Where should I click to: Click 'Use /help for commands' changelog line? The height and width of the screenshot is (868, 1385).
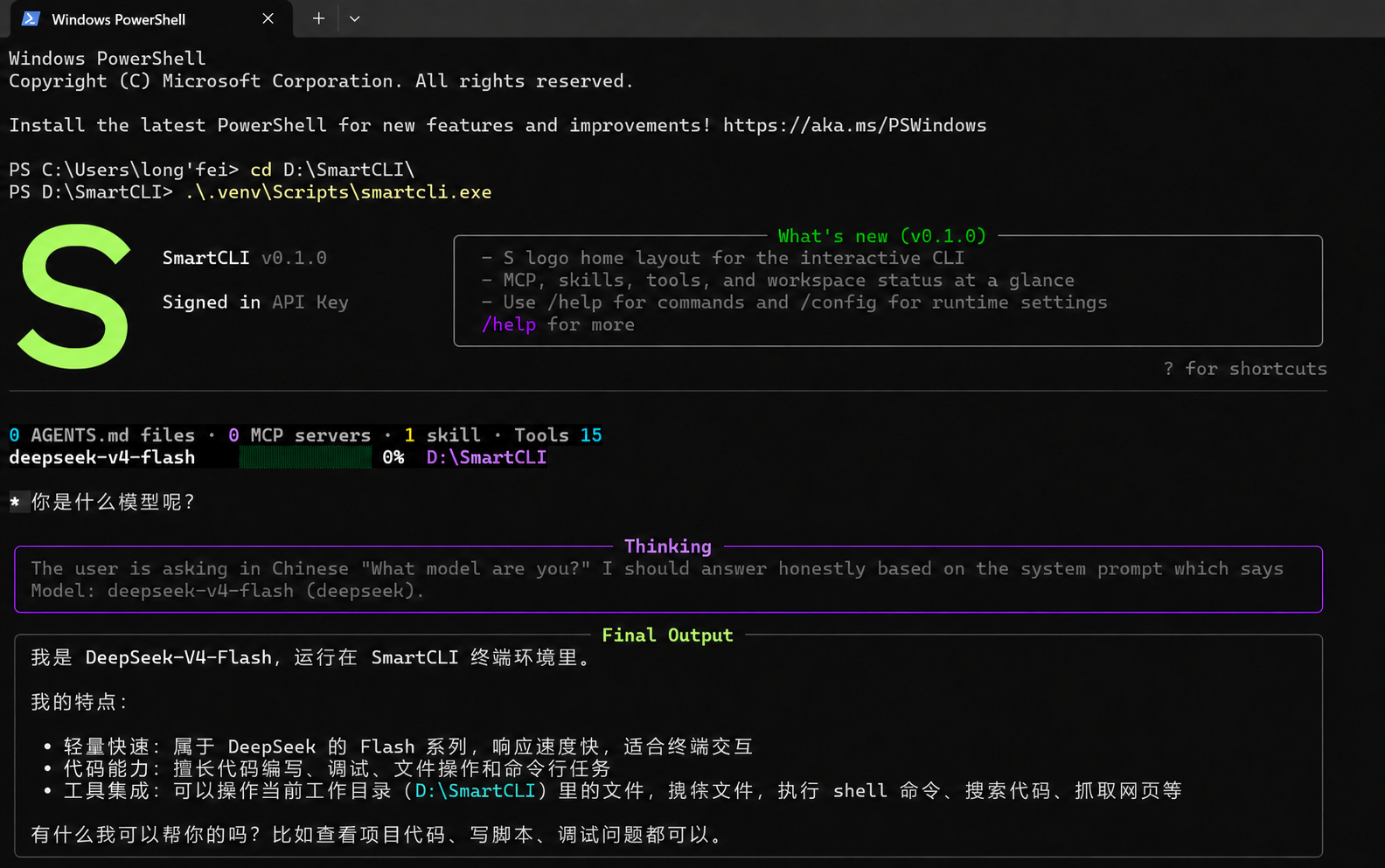pos(794,302)
